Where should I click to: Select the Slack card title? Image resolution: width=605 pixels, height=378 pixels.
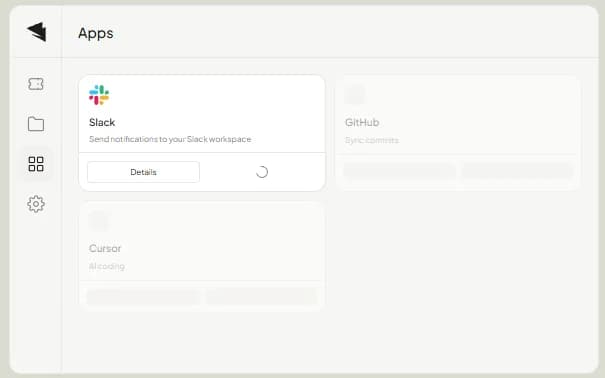click(x=102, y=122)
